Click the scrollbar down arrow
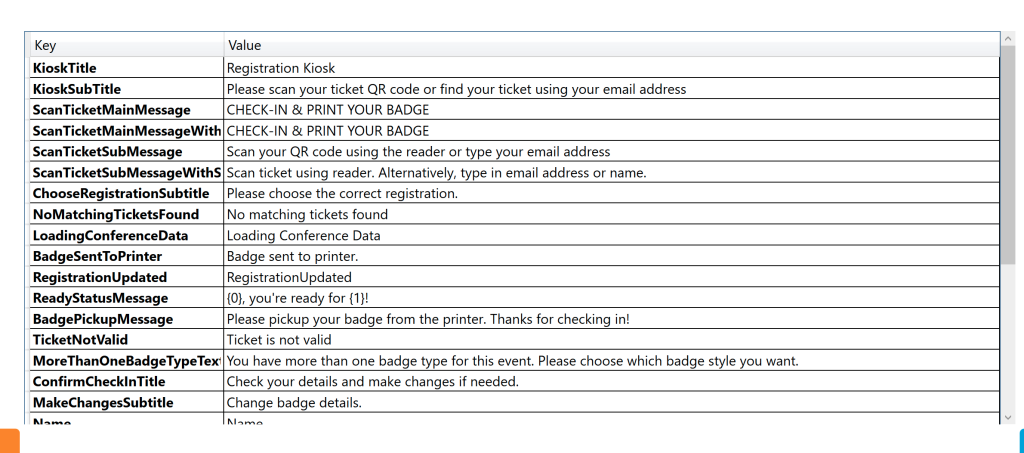Screen dimensions: 1024x453 tap(1008, 417)
